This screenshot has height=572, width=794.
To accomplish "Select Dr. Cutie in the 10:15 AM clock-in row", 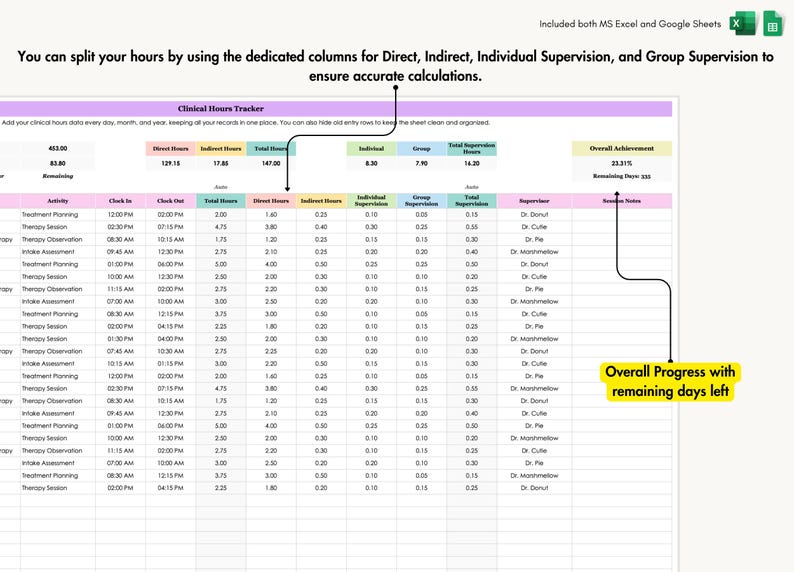I will pyautogui.click(x=534, y=363).
